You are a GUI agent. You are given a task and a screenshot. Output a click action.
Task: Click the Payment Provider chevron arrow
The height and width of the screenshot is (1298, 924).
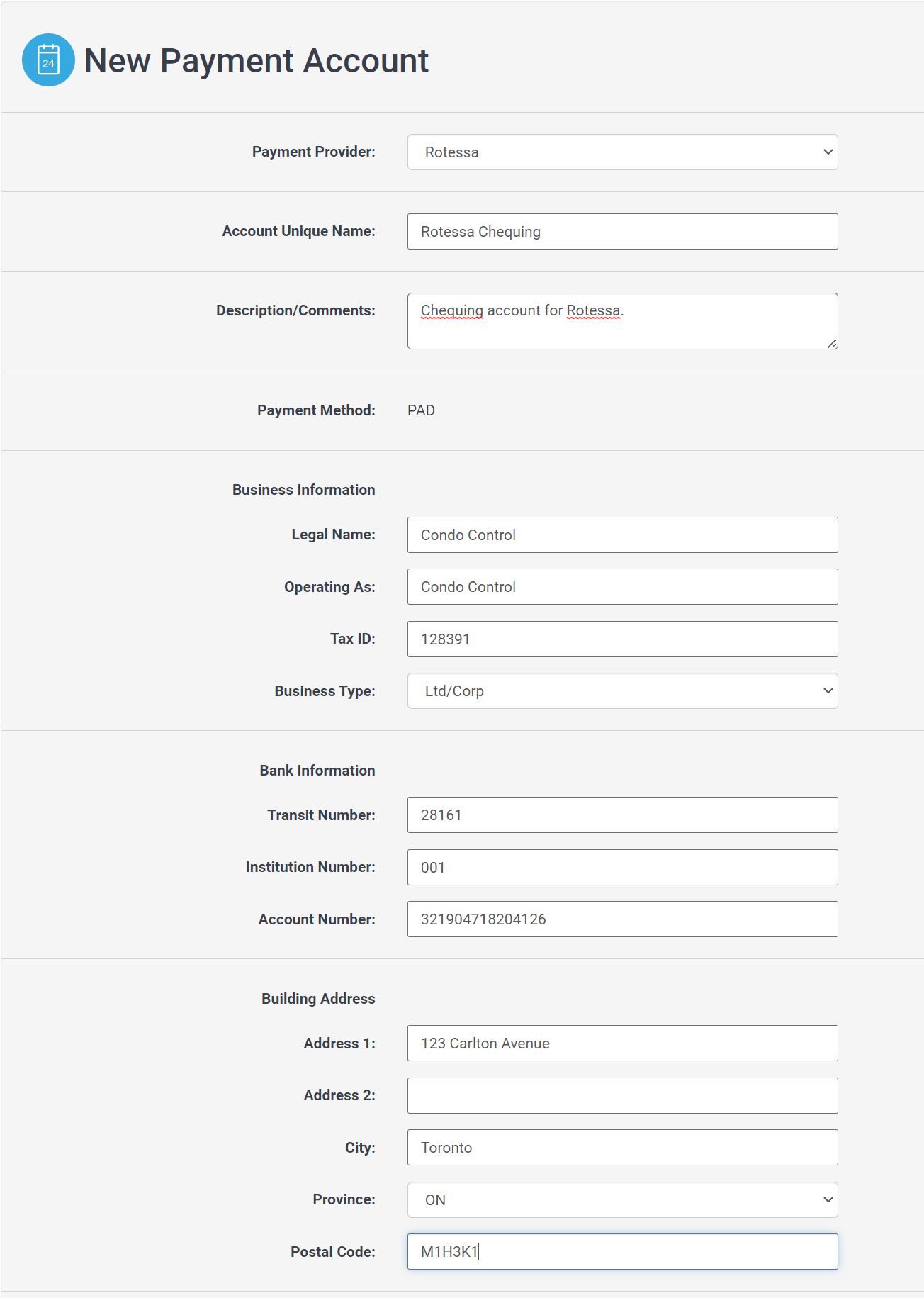point(828,152)
